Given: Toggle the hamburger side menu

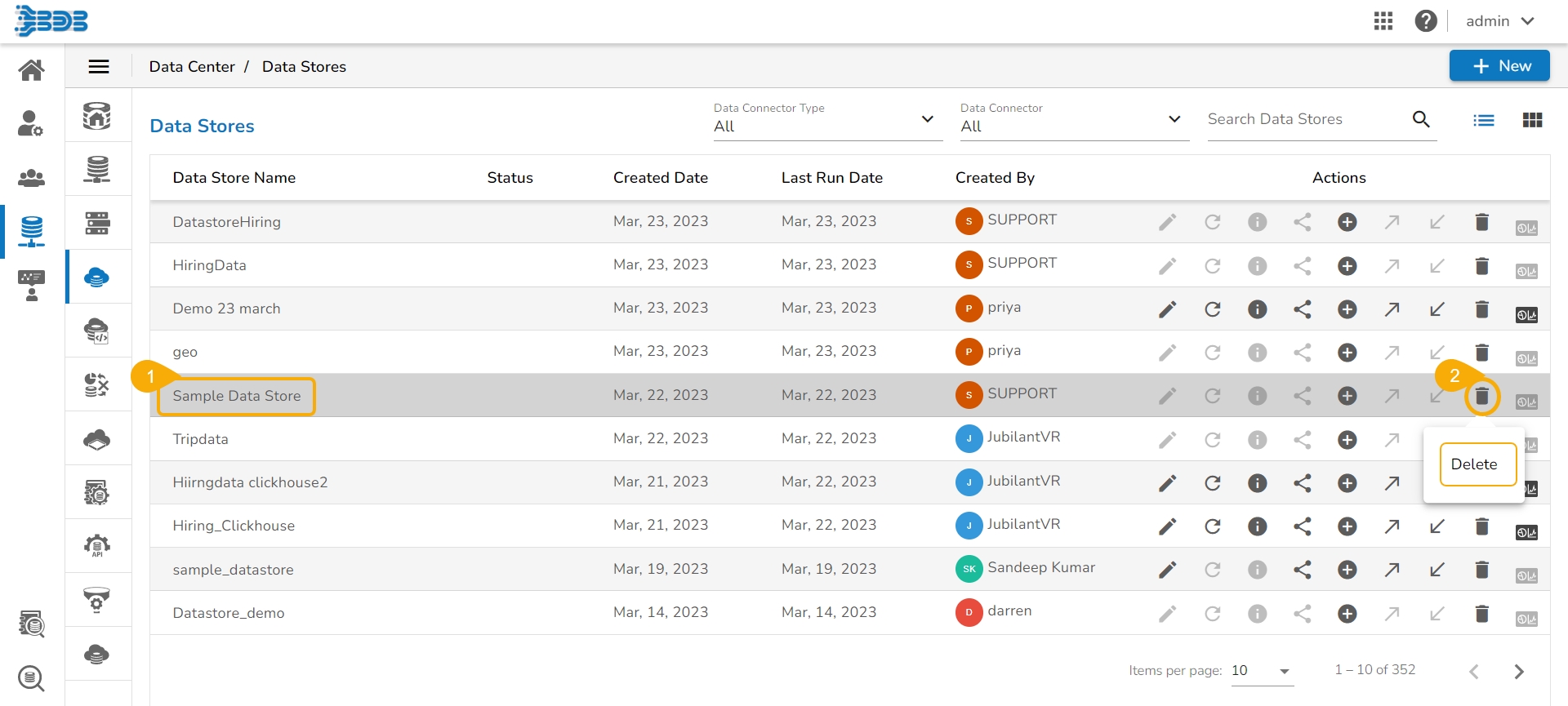Looking at the screenshot, I should [x=99, y=67].
